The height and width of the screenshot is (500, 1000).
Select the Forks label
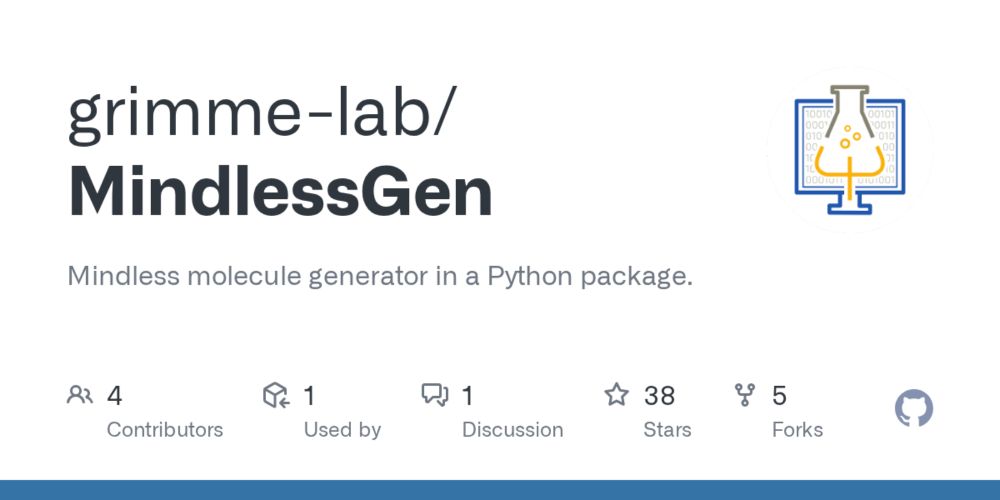pyautogui.click(x=797, y=430)
